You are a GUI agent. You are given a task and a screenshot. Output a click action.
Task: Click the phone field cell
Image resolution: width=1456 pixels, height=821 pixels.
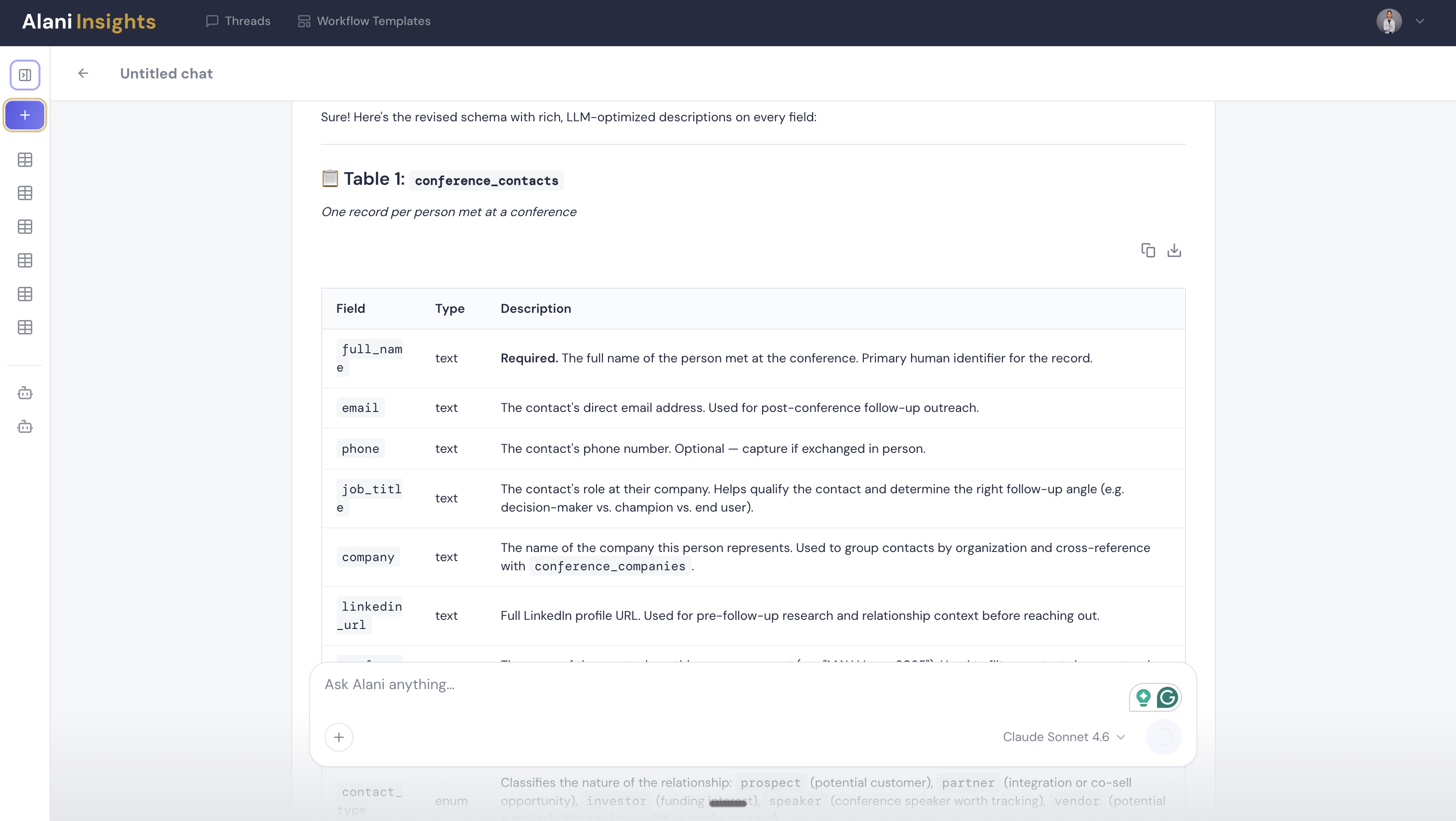[x=360, y=449]
